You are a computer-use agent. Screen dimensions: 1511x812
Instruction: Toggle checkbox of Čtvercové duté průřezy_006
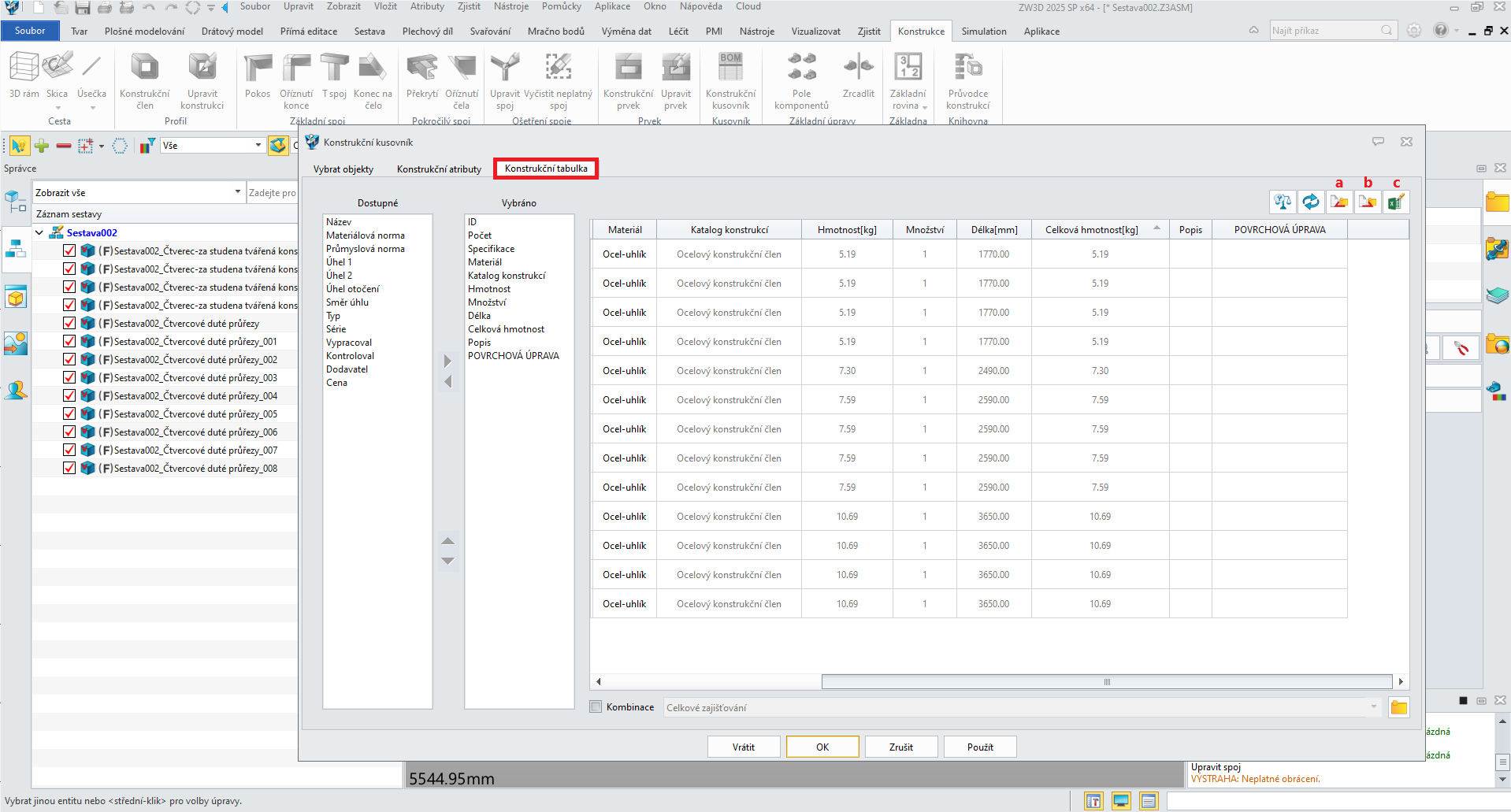point(69,432)
